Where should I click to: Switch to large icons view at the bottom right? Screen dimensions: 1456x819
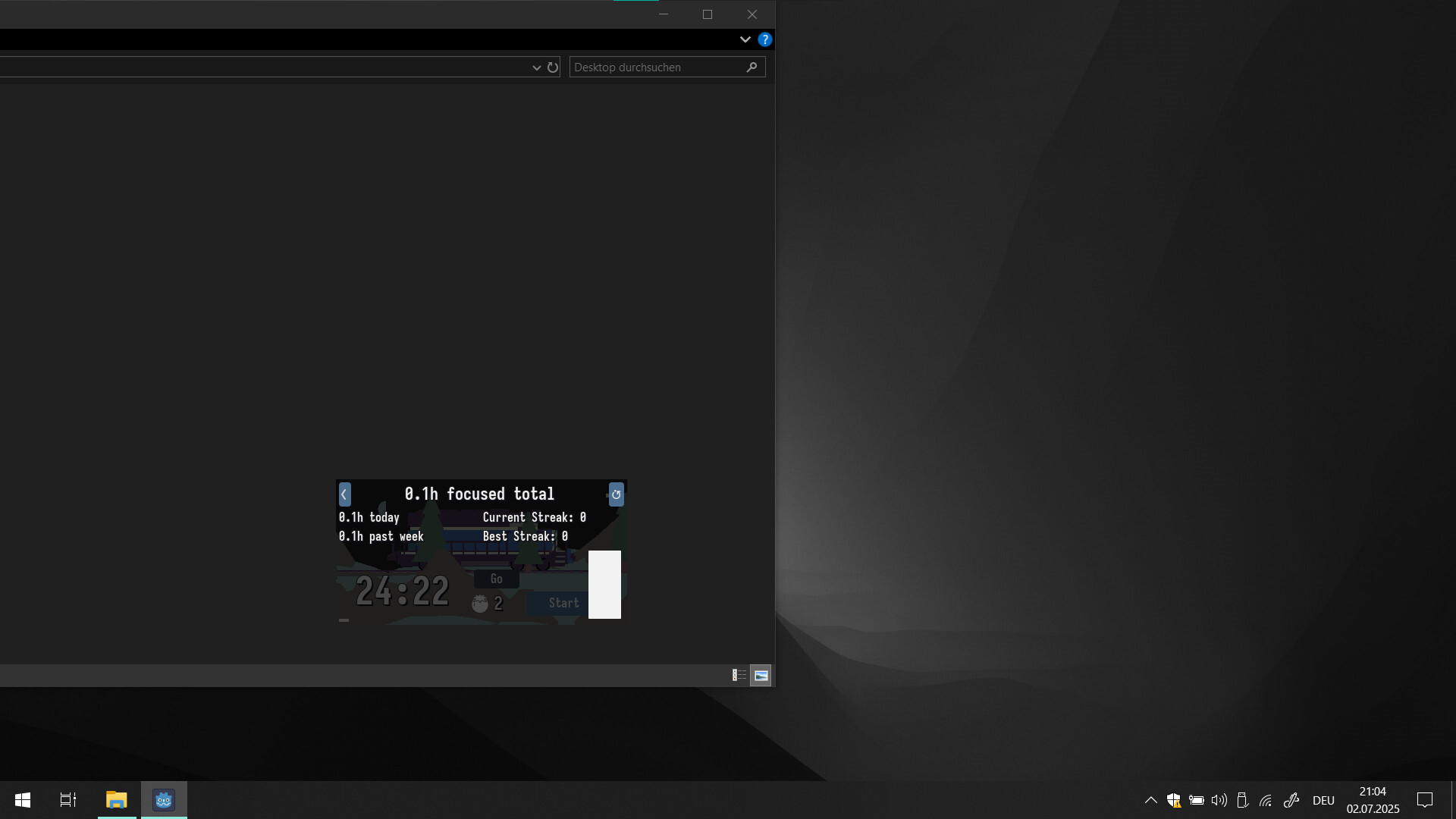(761, 675)
